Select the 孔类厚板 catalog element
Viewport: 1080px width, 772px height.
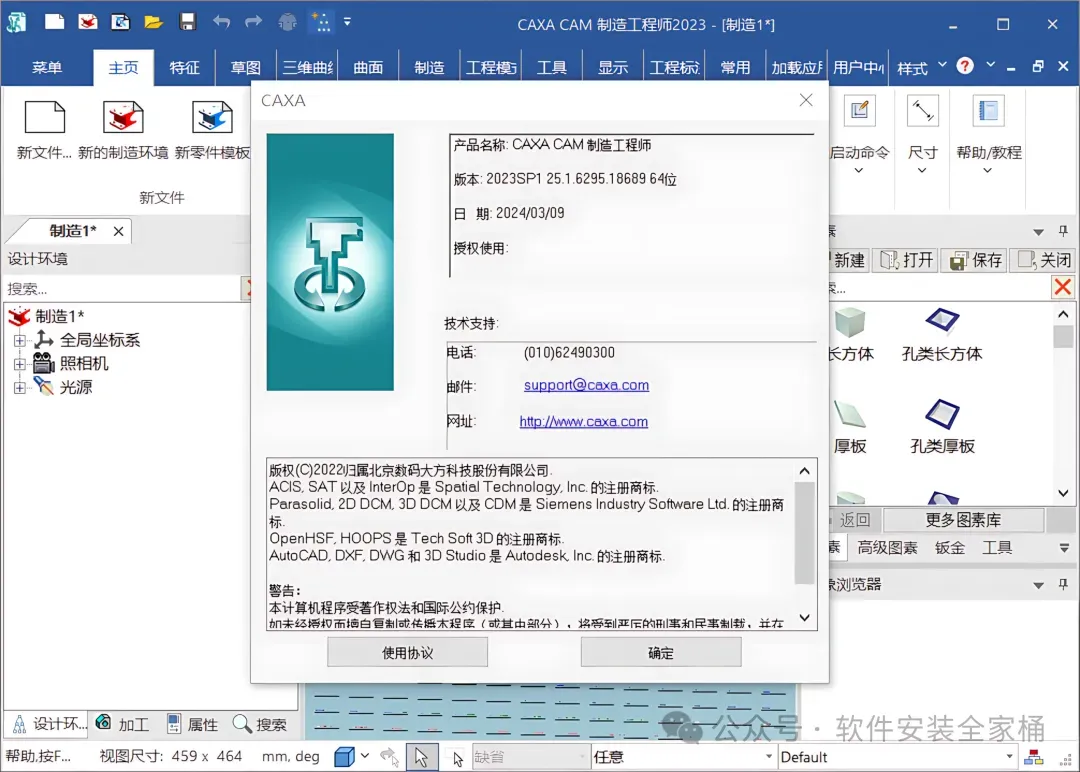tap(942, 427)
